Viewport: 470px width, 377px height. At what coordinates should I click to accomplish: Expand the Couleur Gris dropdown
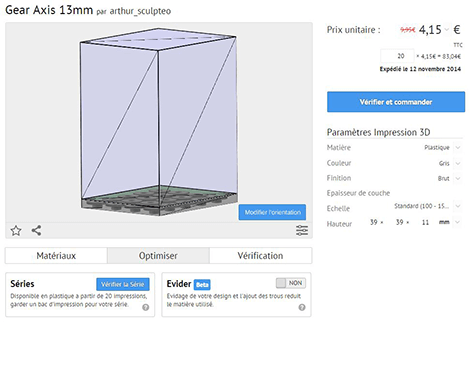click(x=458, y=163)
